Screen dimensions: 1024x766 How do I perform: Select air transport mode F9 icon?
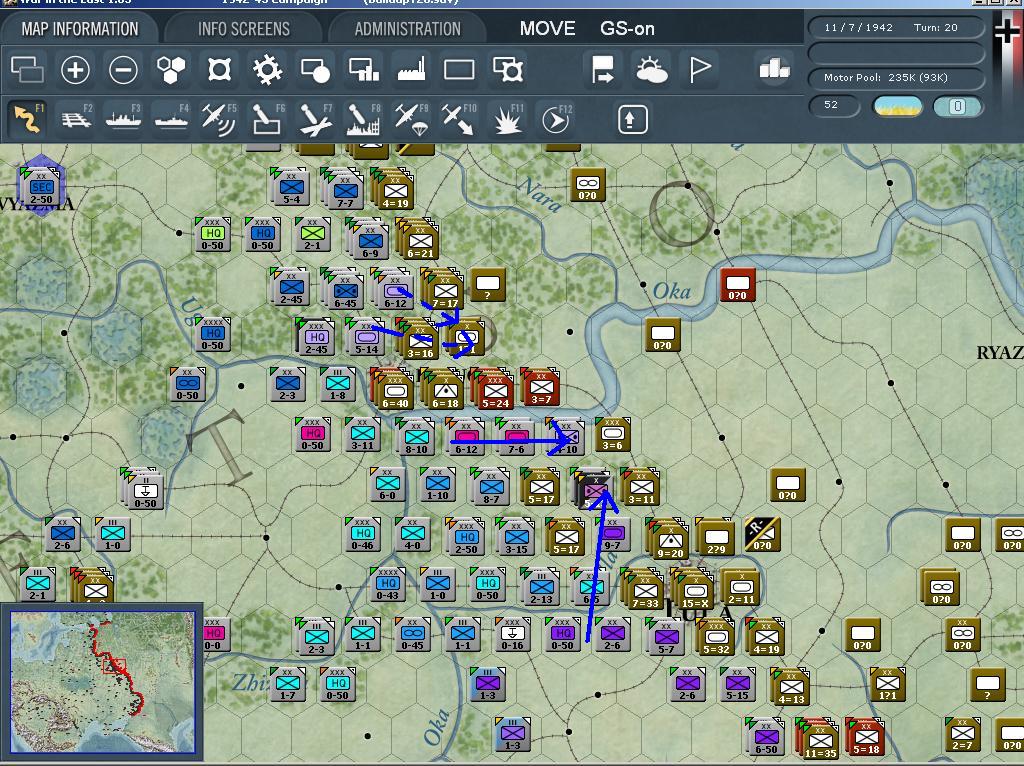[411, 119]
